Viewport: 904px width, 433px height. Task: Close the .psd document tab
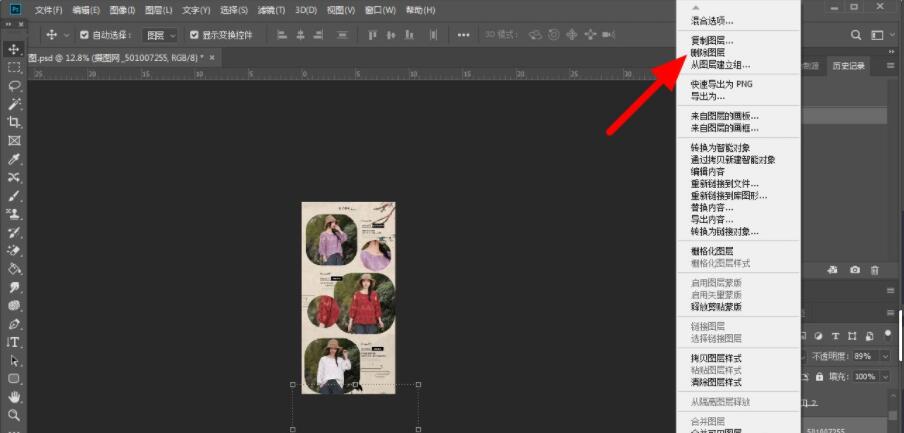pos(212,58)
